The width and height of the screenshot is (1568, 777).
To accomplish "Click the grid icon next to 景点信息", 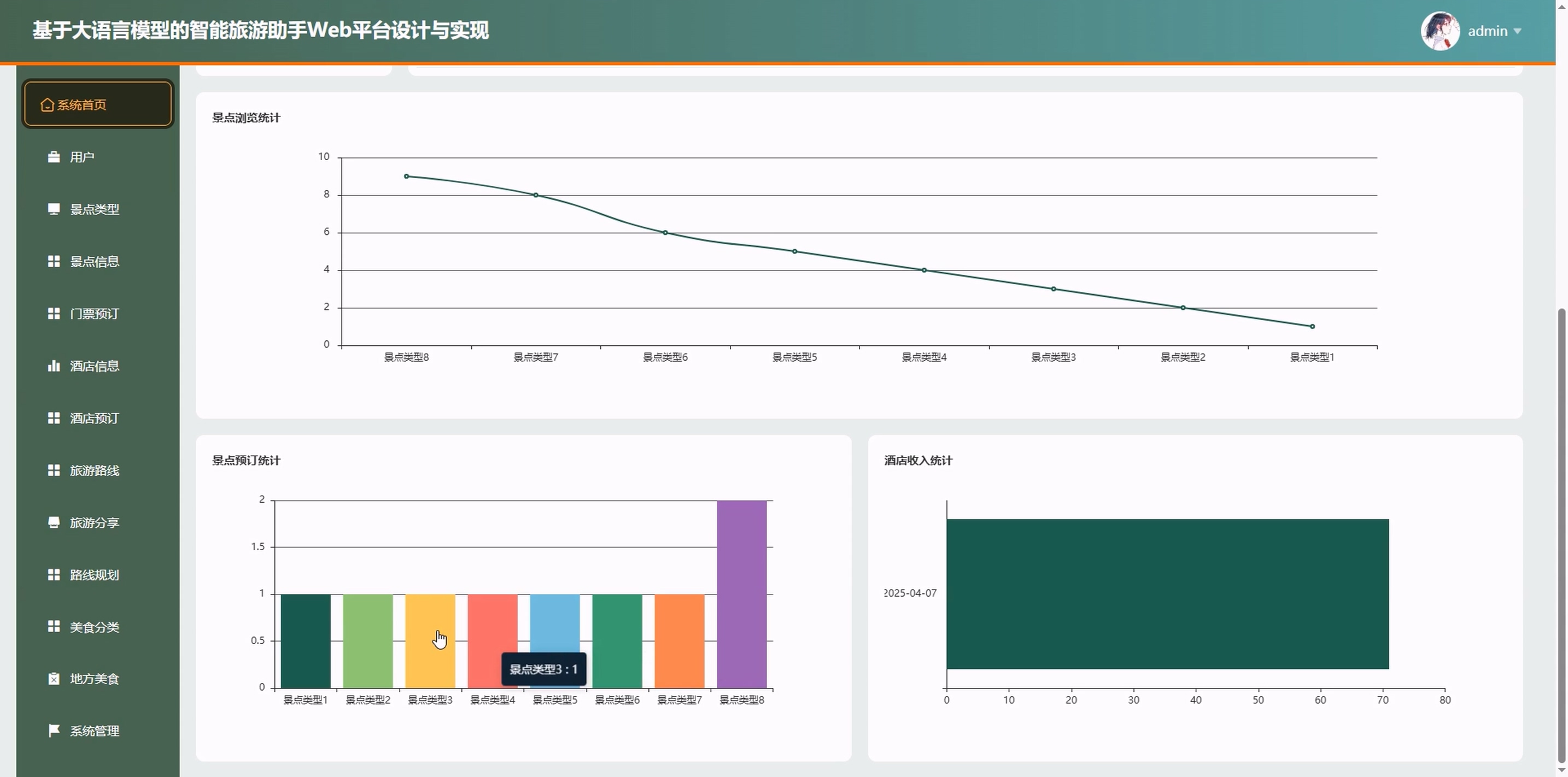I will pos(54,262).
